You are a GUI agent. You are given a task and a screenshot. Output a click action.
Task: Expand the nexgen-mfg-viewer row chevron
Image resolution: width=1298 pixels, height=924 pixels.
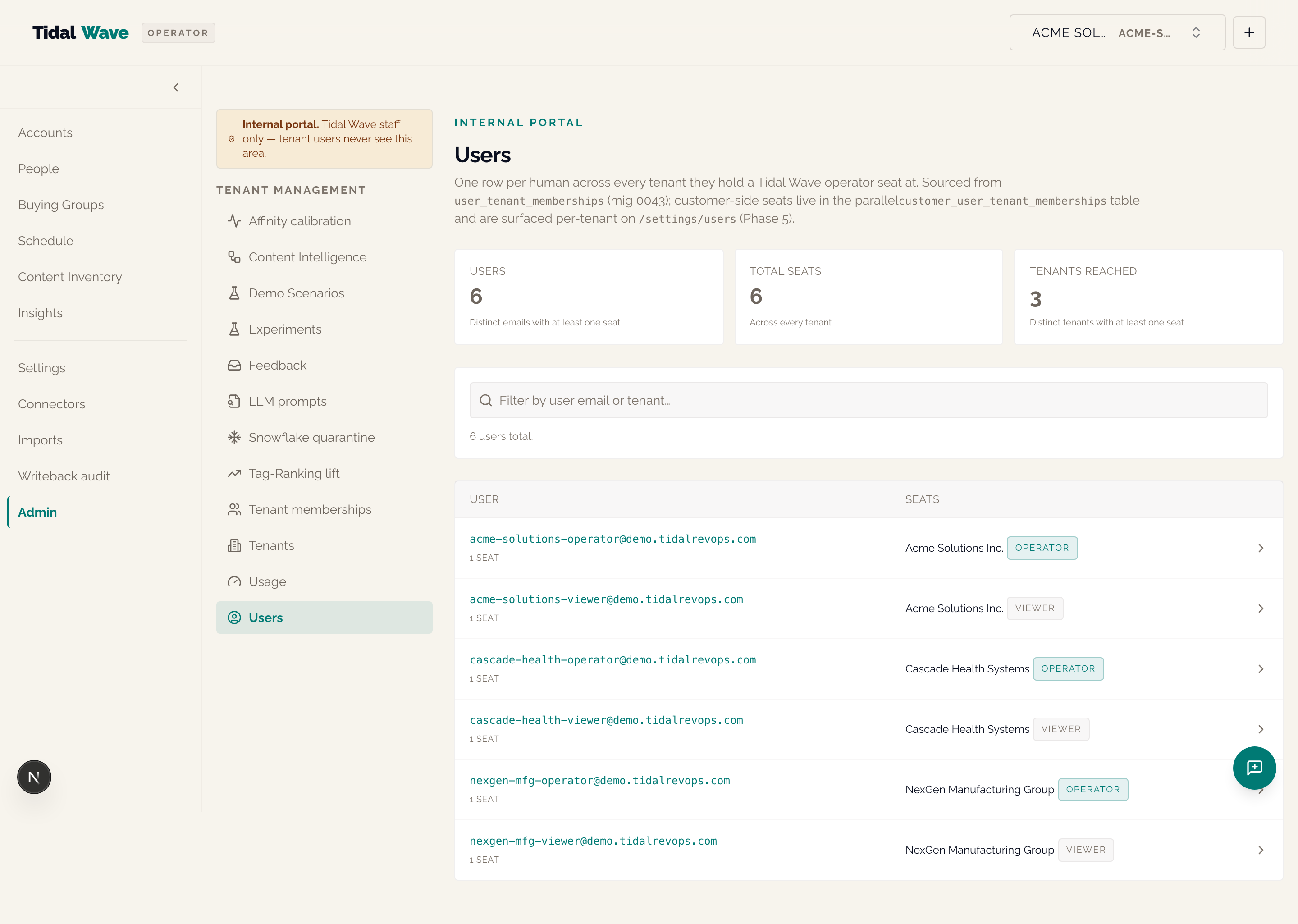[1261, 850]
